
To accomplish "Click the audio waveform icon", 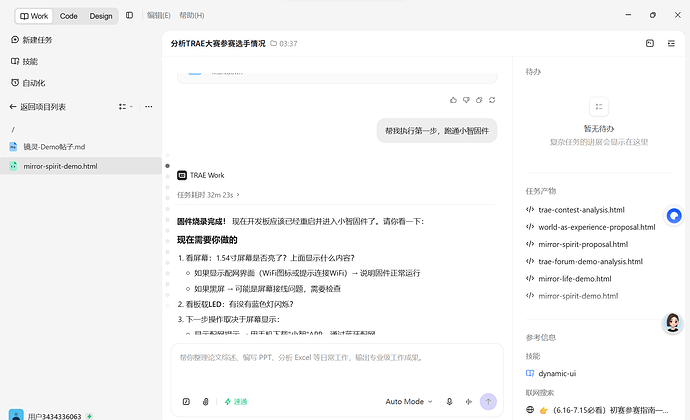I will [469, 402].
